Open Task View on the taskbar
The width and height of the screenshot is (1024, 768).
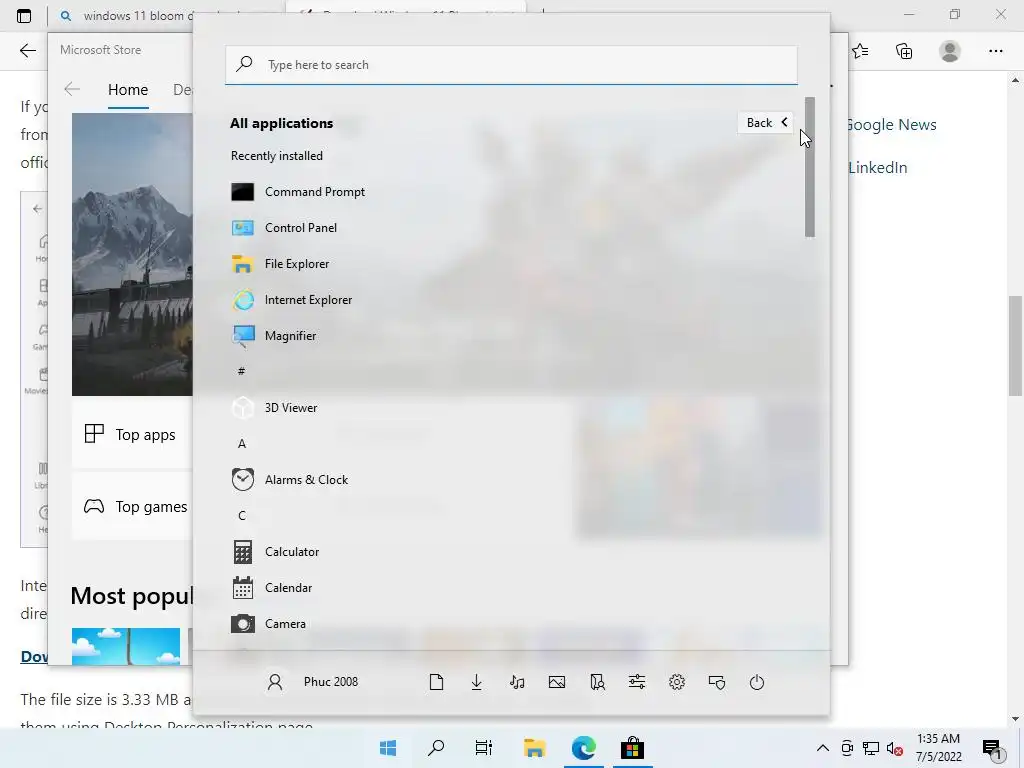point(484,748)
